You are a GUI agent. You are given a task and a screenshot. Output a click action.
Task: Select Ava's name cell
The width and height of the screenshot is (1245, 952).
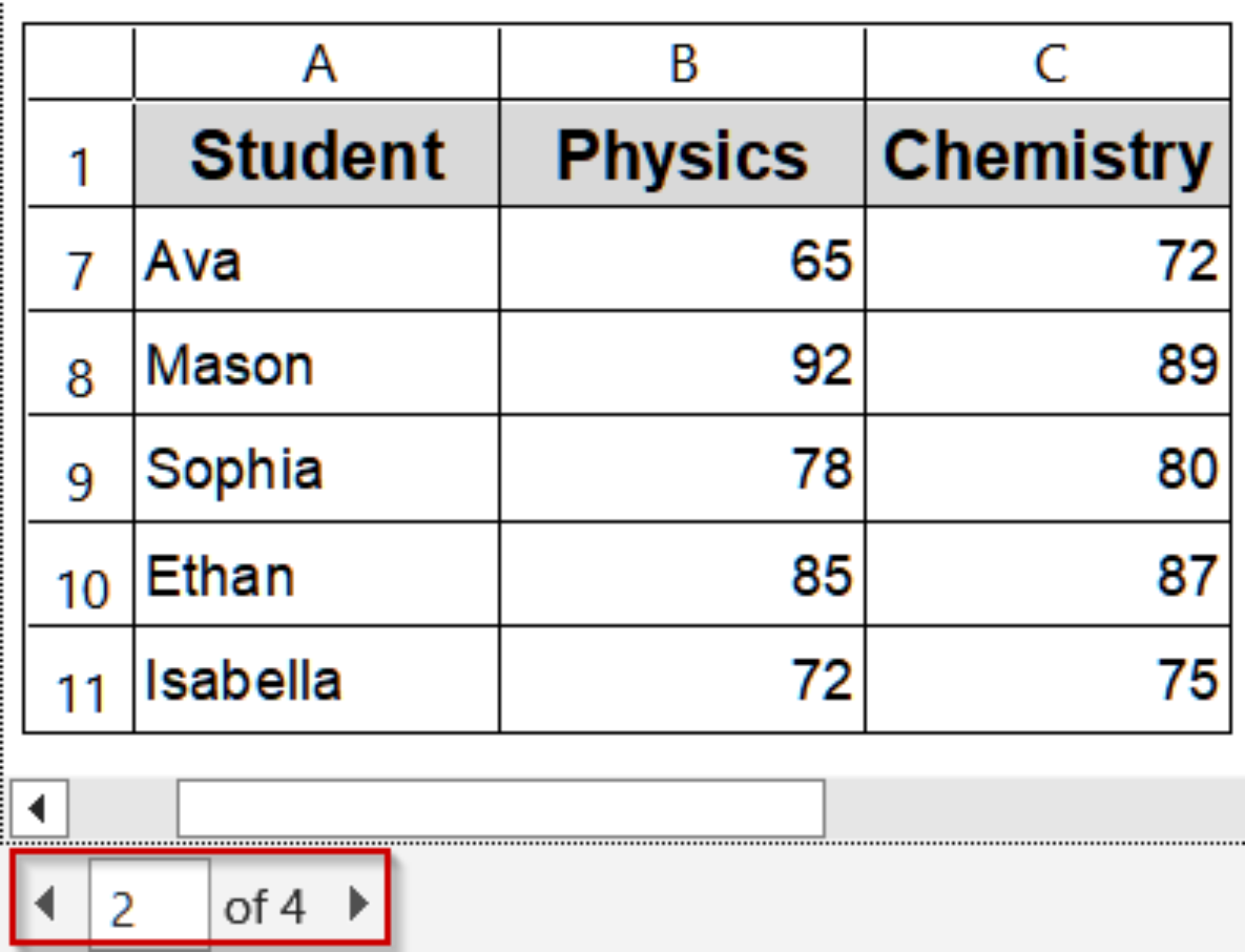point(316,261)
